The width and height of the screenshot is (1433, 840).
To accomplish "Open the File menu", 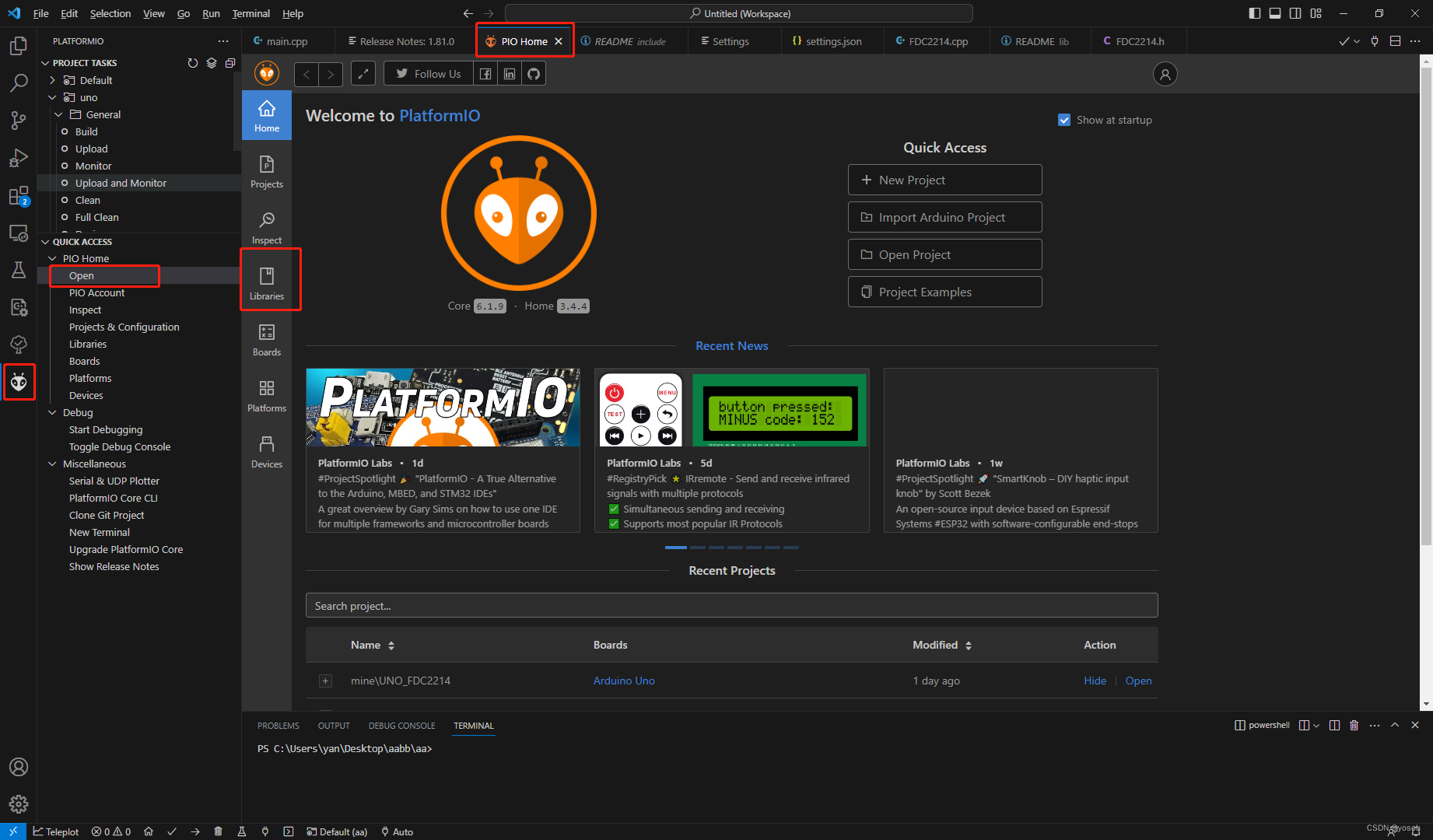I will [x=41, y=13].
